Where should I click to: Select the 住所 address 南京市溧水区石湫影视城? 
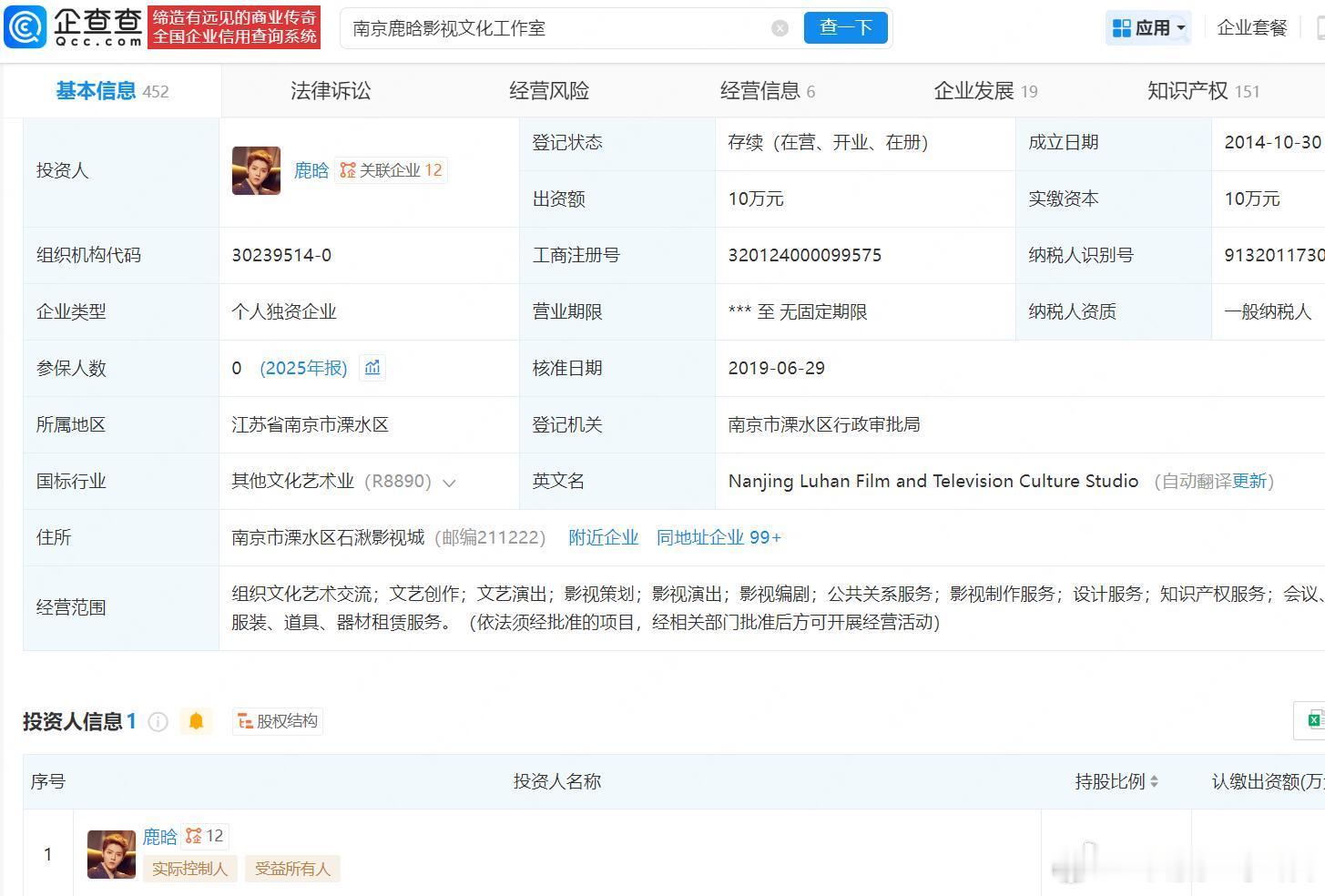[328, 537]
